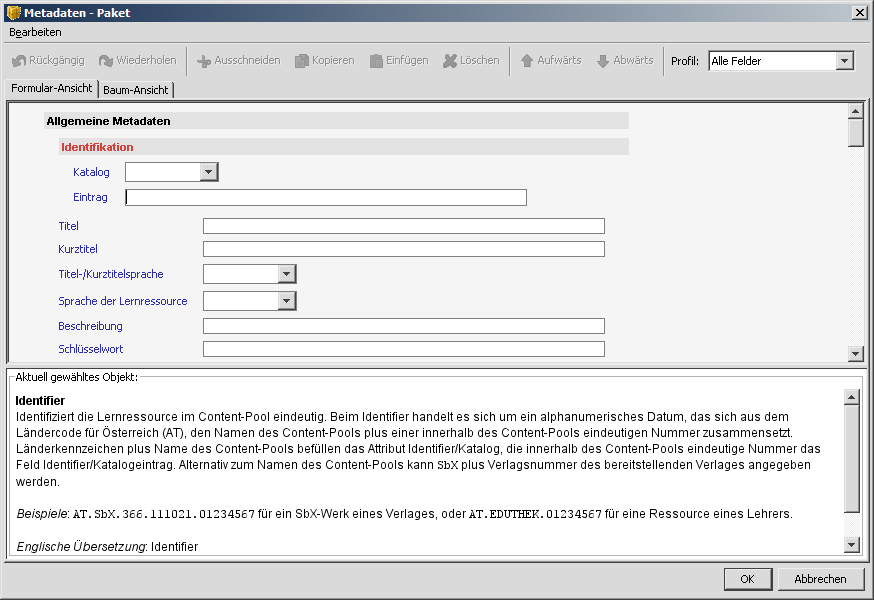Click the Sprache der Lernressource label

pos(123,301)
